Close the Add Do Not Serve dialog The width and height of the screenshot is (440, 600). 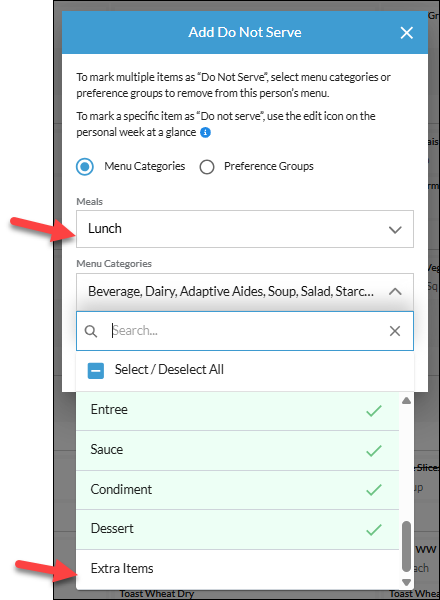[x=406, y=33]
